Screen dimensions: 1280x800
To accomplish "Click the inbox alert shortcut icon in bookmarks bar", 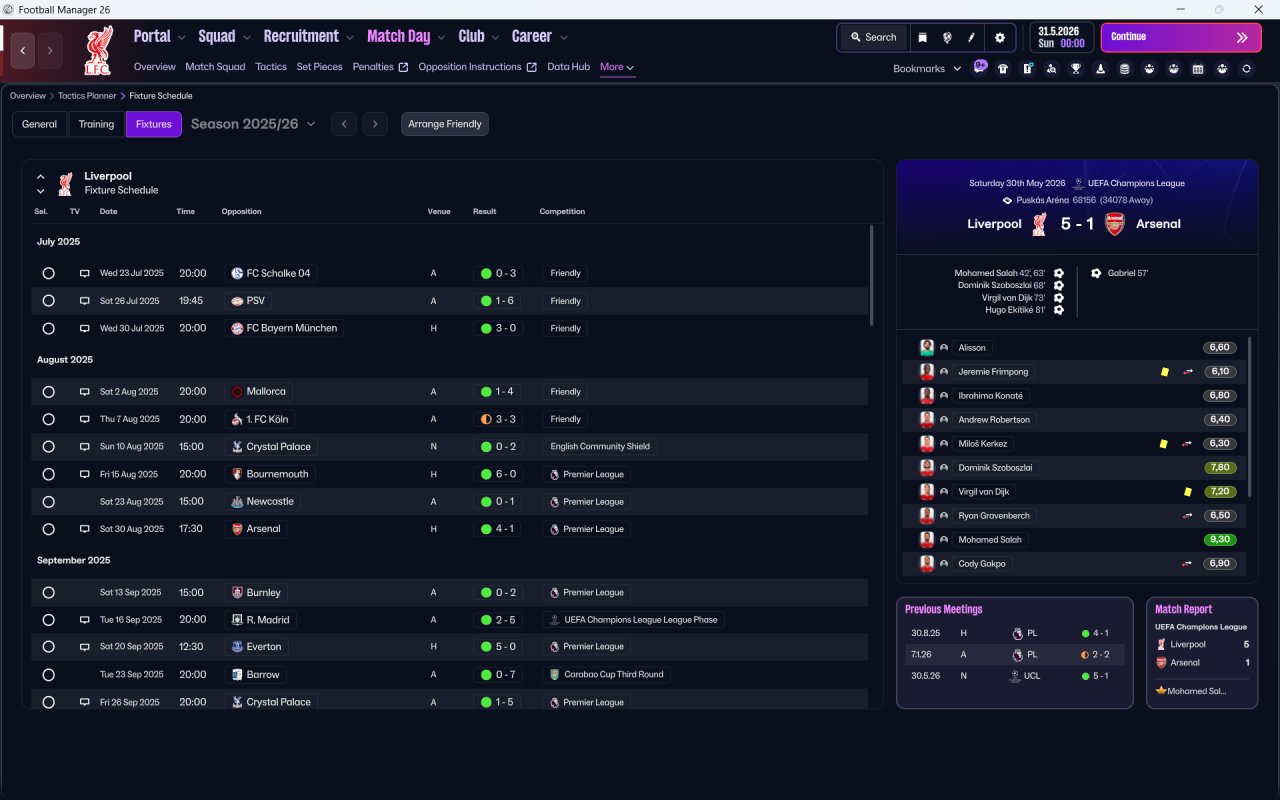I will 1027,69.
